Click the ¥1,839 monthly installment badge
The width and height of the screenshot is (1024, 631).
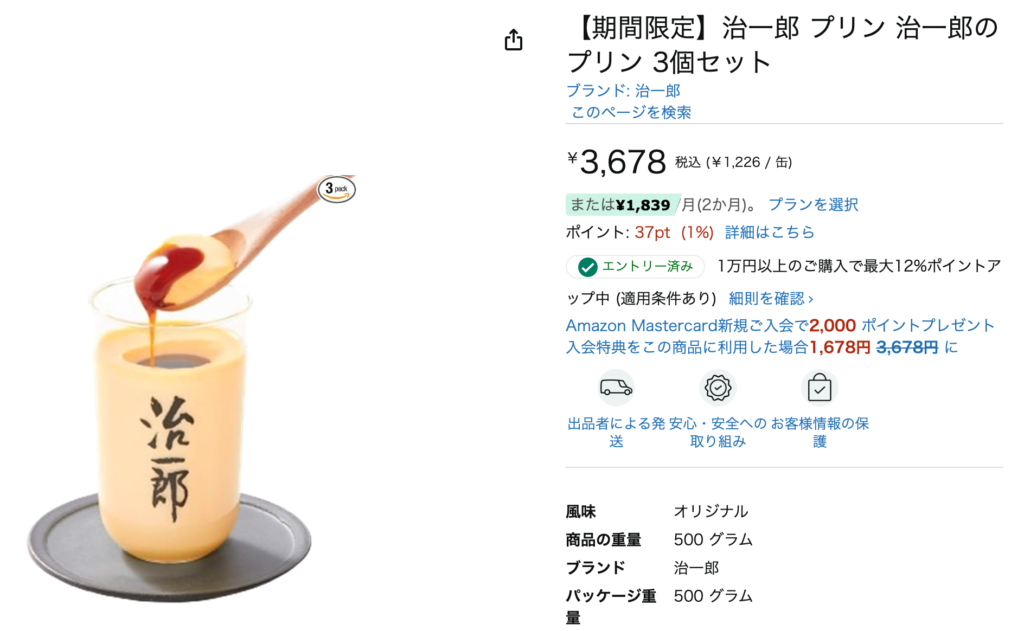point(621,204)
